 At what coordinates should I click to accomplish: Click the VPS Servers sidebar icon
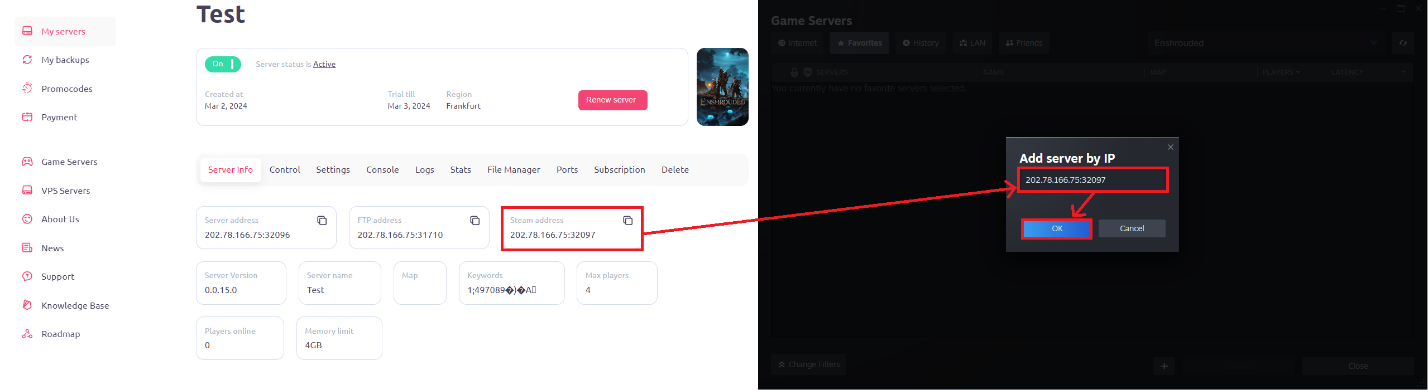(28, 190)
